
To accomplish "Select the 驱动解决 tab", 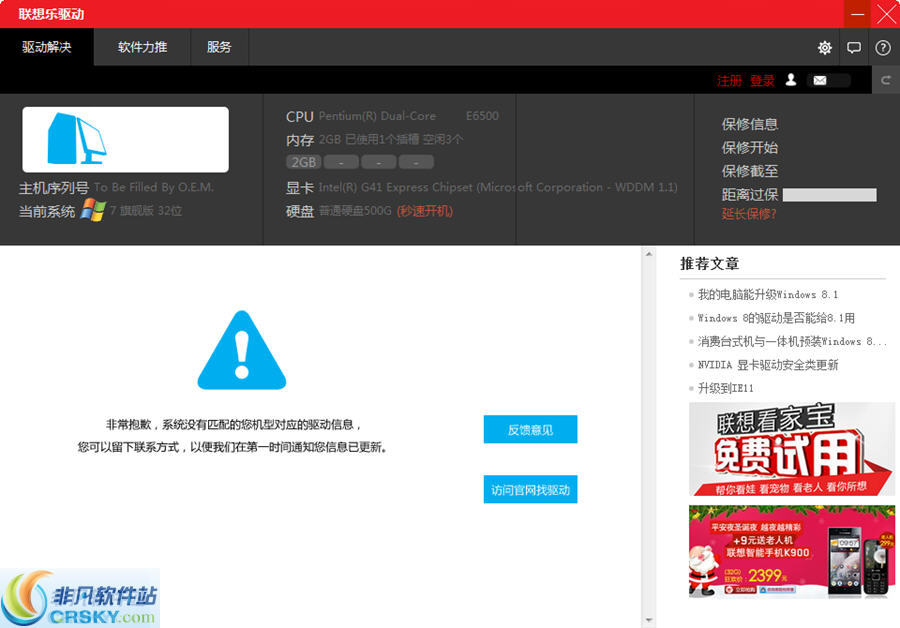I will pyautogui.click(x=47, y=47).
